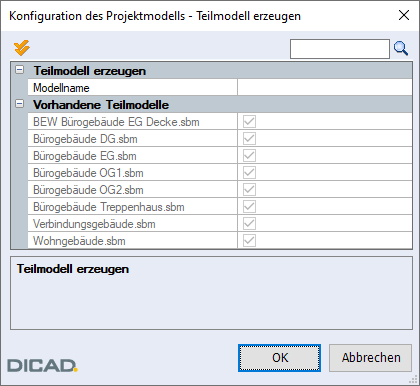Toggle checkbox for Bürogebäude DG.sbm
Screen dimensions: 420x386
pos(249,139)
